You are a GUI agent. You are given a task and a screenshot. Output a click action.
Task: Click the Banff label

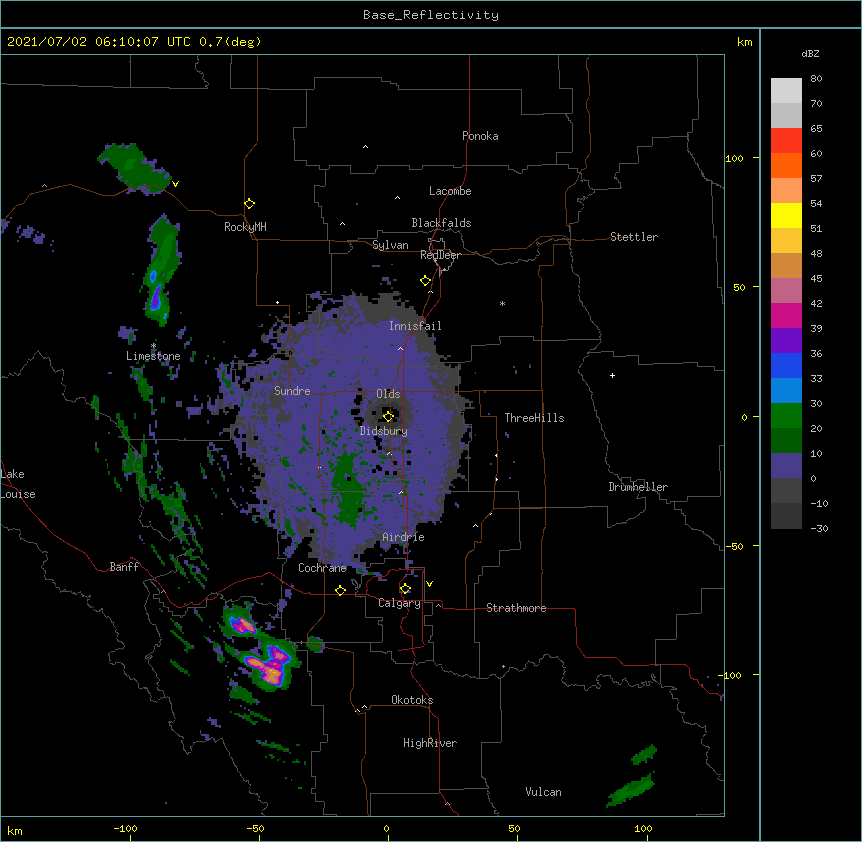[124, 567]
